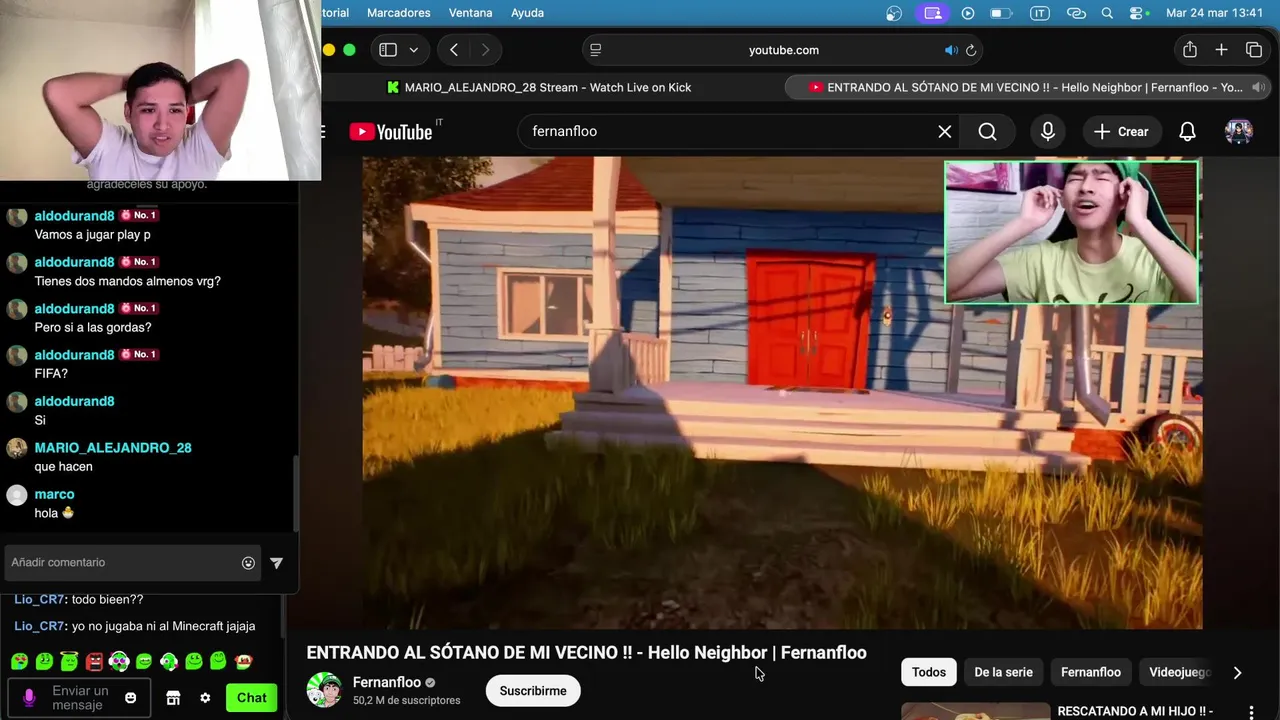Viewport: 1280px width, 720px height.
Task: Toggle the Safari sidebar
Action: pos(388,50)
